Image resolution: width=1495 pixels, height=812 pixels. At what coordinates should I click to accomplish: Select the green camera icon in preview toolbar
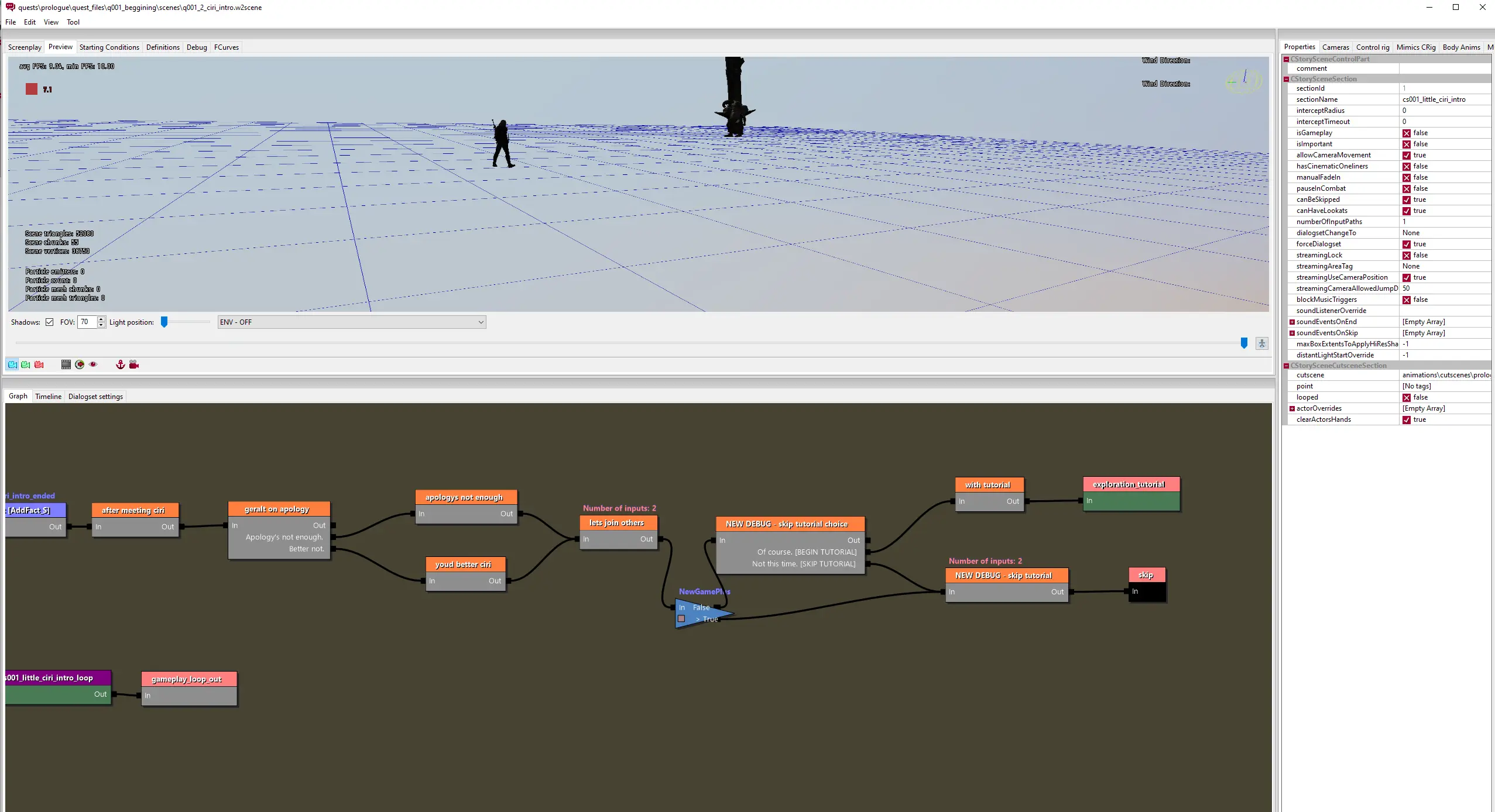pos(26,364)
